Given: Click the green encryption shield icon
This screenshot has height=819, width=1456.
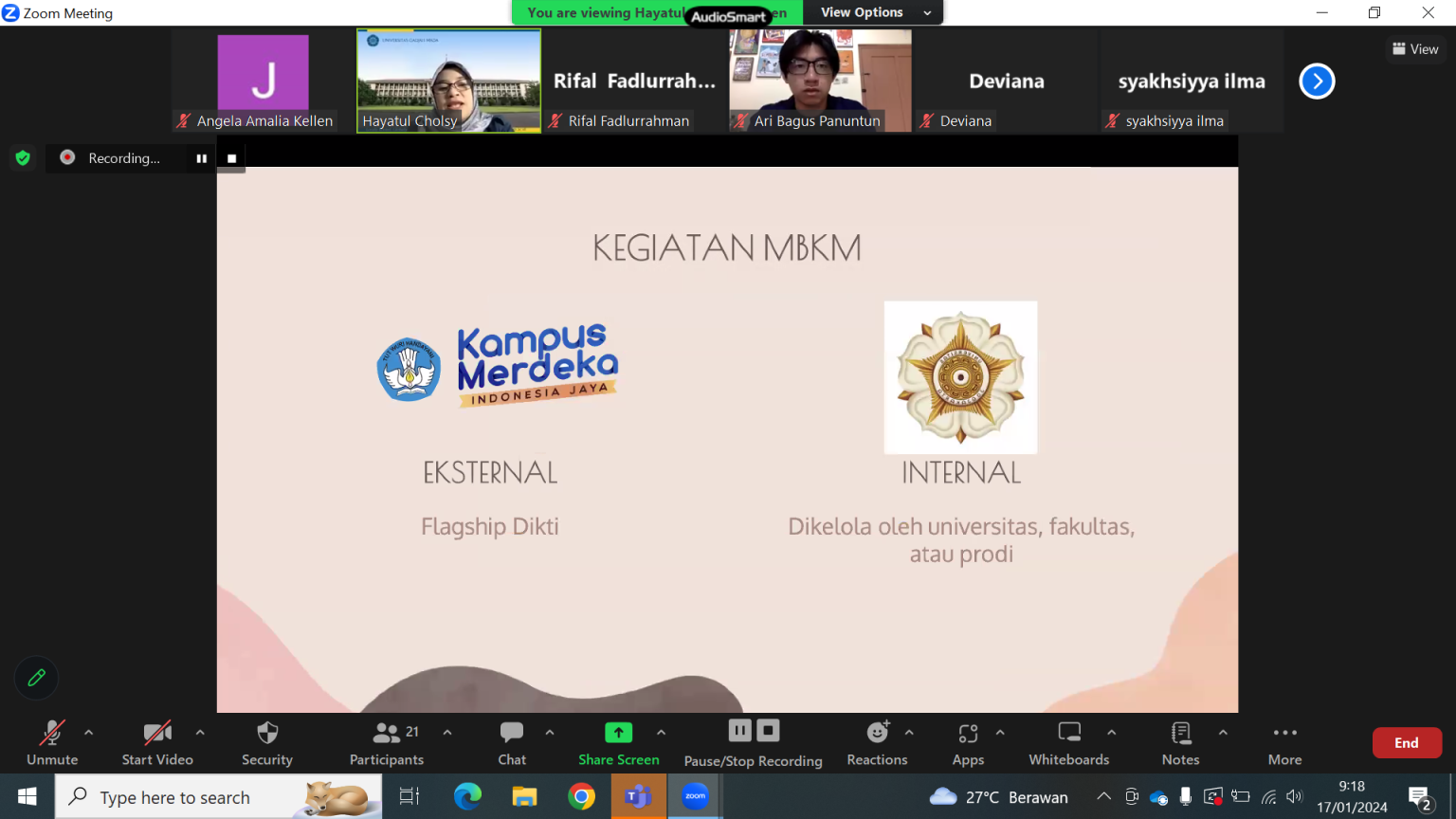Looking at the screenshot, I should tap(23, 158).
